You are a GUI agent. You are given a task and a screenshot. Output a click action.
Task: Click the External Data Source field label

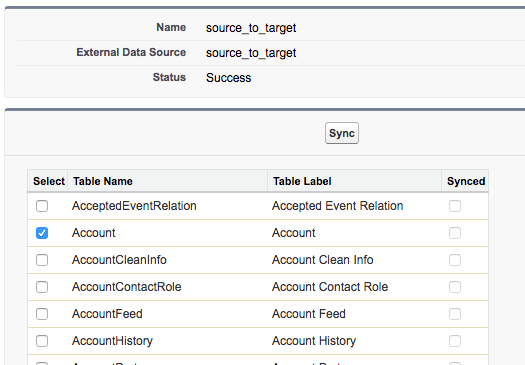point(131,52)
